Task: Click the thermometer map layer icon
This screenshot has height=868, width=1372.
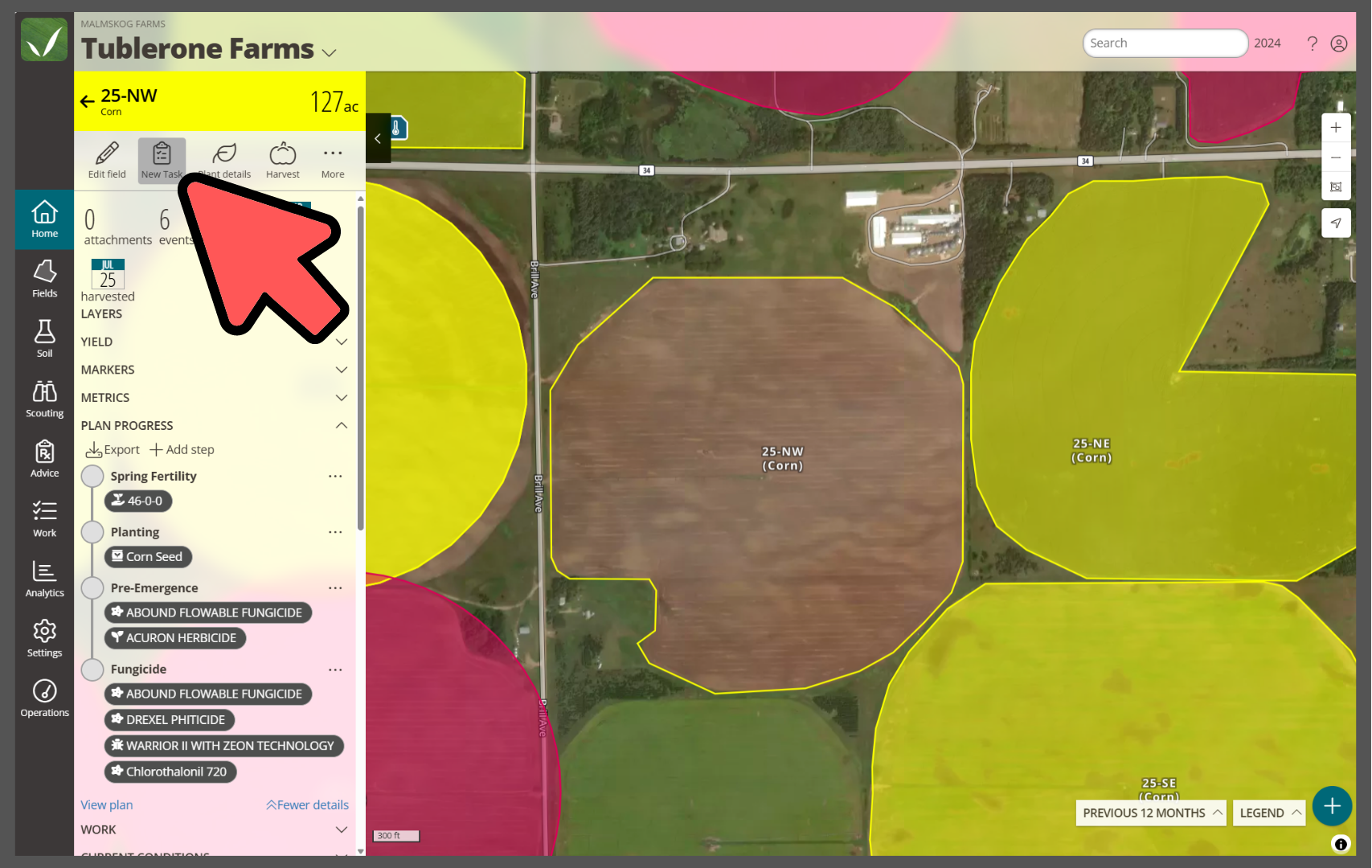Action: coord(397,128)
